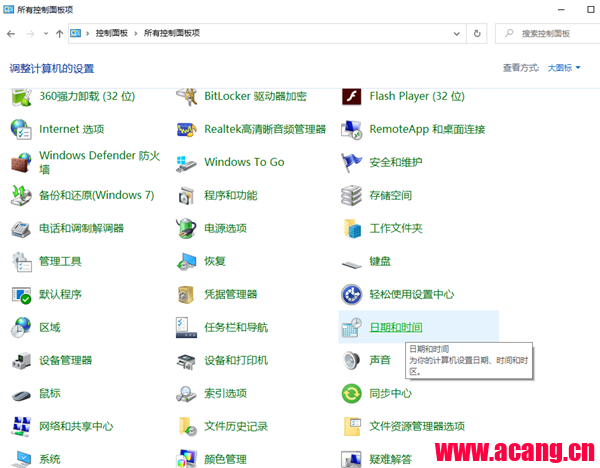
Task: Open RemoteApp 和桌面连接 icon
Action: pos(351,129)
